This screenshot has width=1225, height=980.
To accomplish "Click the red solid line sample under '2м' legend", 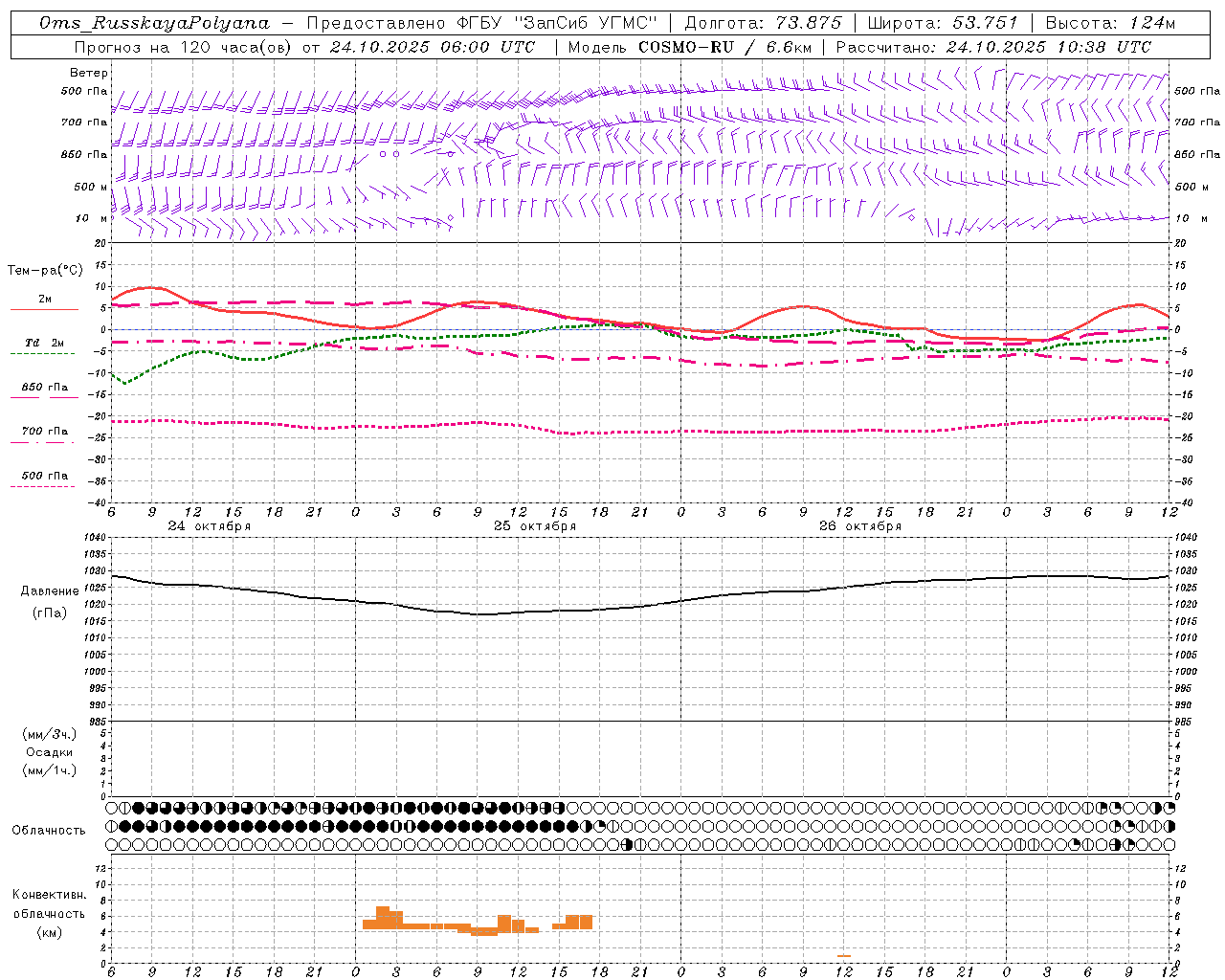I will [44, 309].
